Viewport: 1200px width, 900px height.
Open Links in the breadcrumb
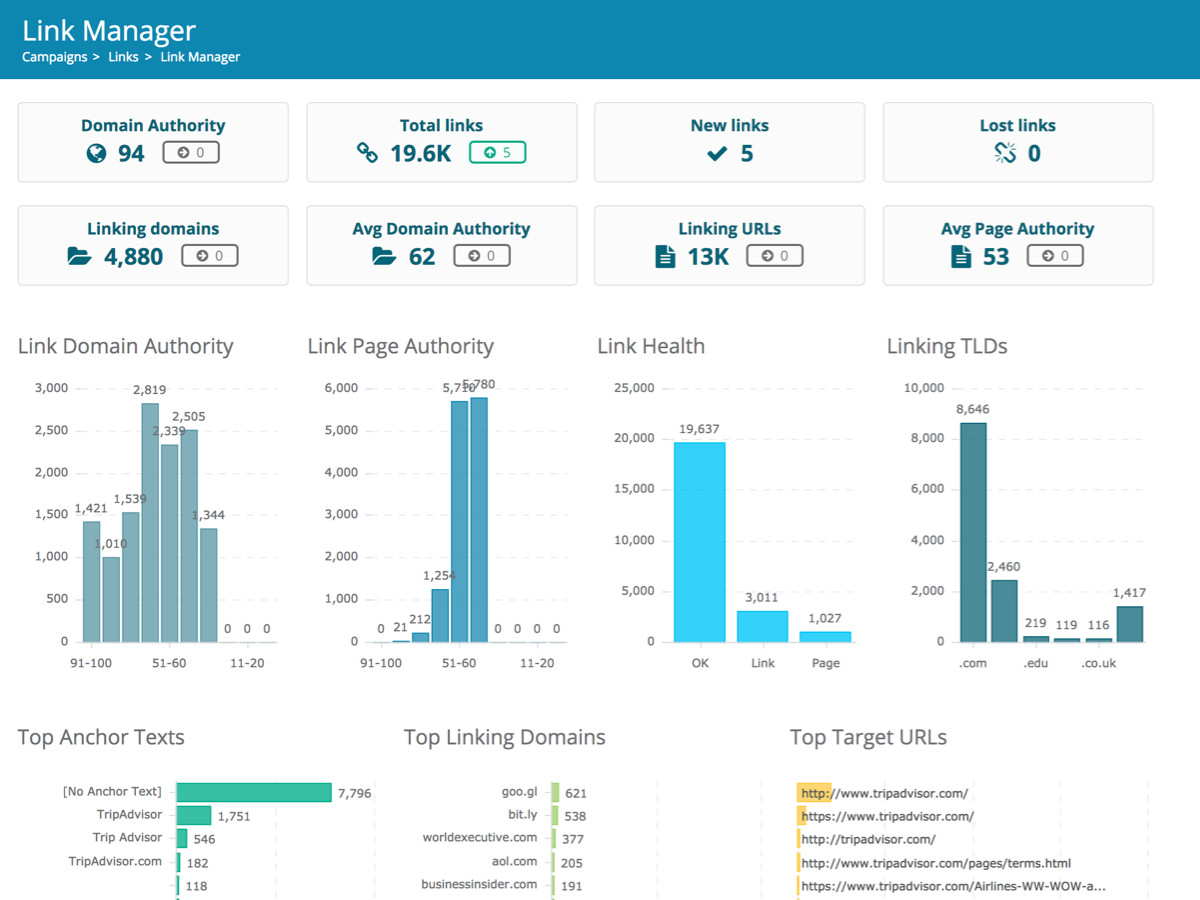pos(123,57)
